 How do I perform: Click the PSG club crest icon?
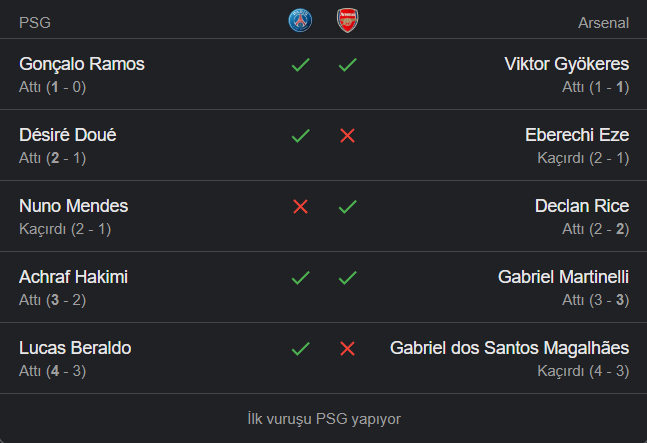click(300, 20)
